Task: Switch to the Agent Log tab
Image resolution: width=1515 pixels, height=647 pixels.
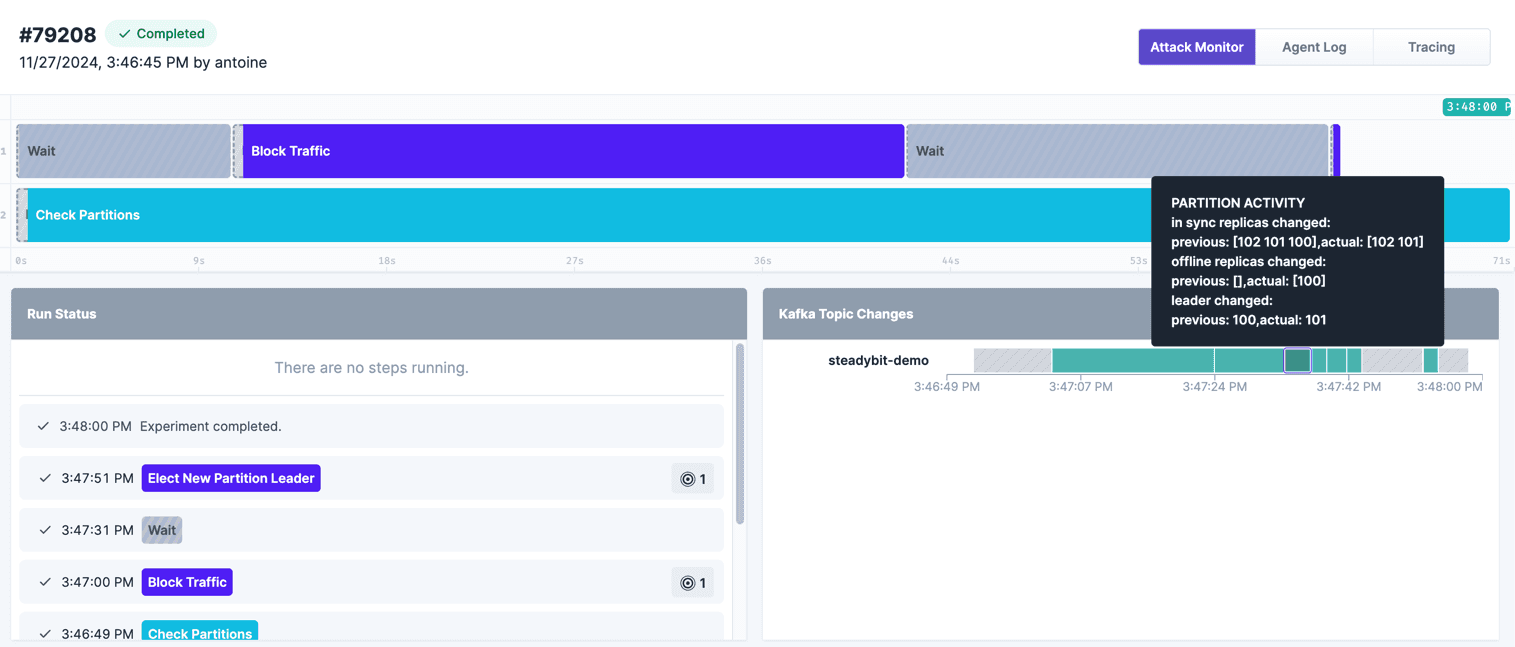Action: tap(1314, 46)
